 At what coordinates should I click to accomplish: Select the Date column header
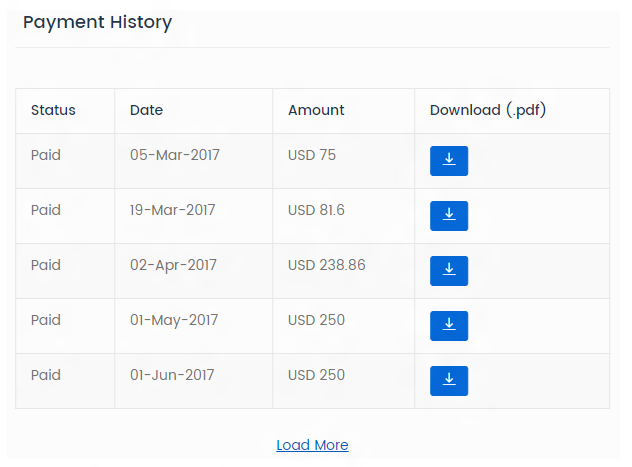pos(146,110)
